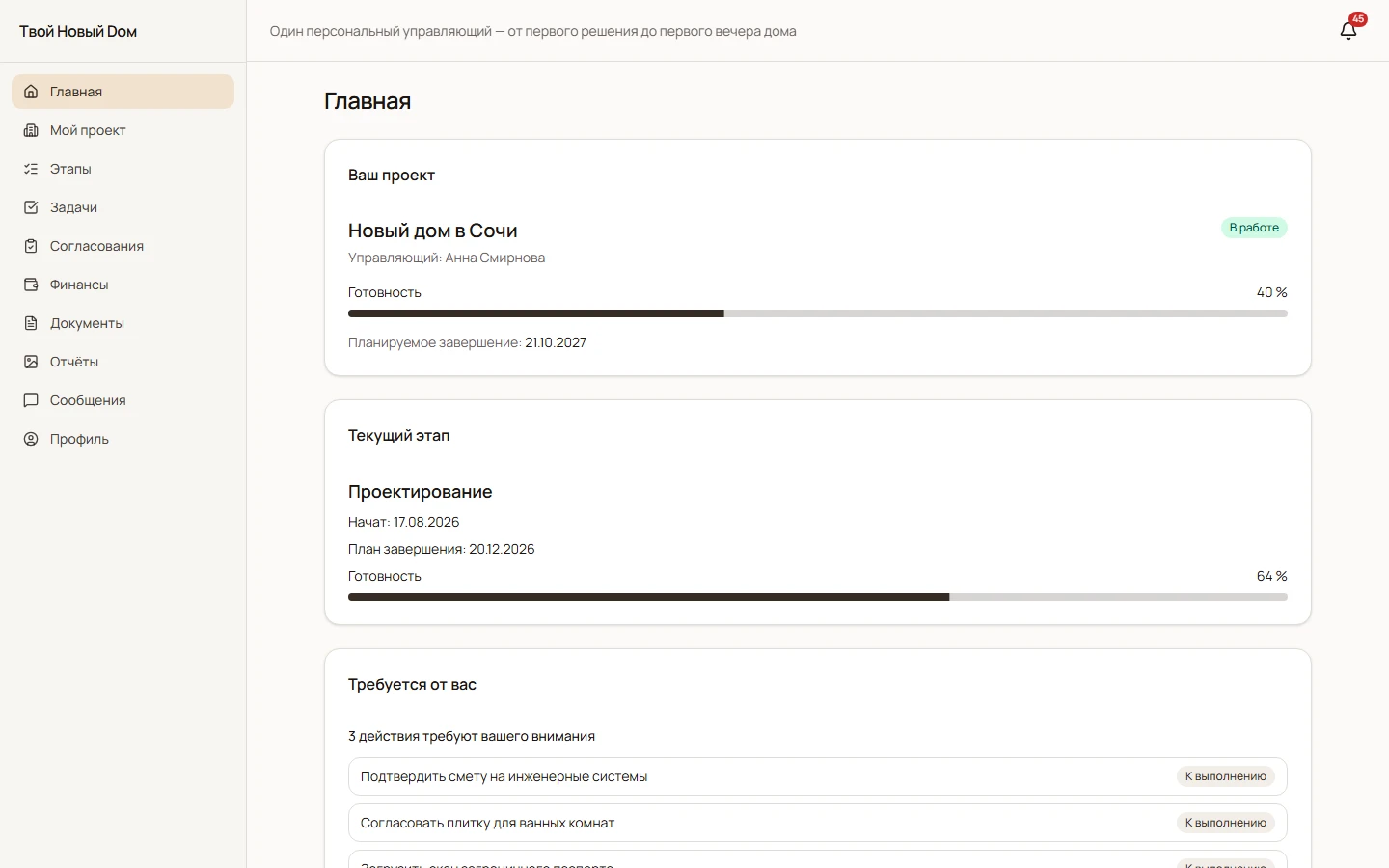Viewport: 1389px width, 868px height.
Task: Click the user icon beside Профиль
Action: click(x=31, y=439)
